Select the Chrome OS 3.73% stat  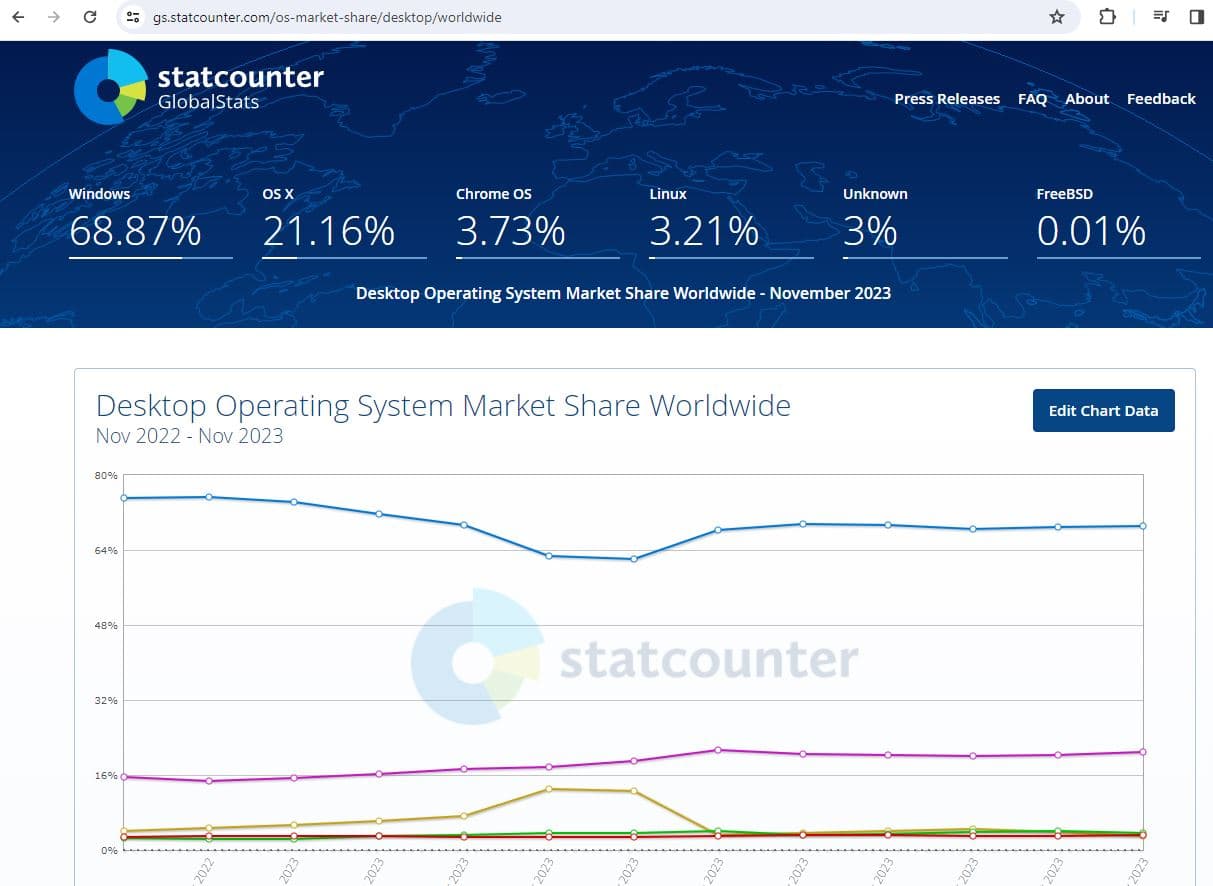click(511, 231)
